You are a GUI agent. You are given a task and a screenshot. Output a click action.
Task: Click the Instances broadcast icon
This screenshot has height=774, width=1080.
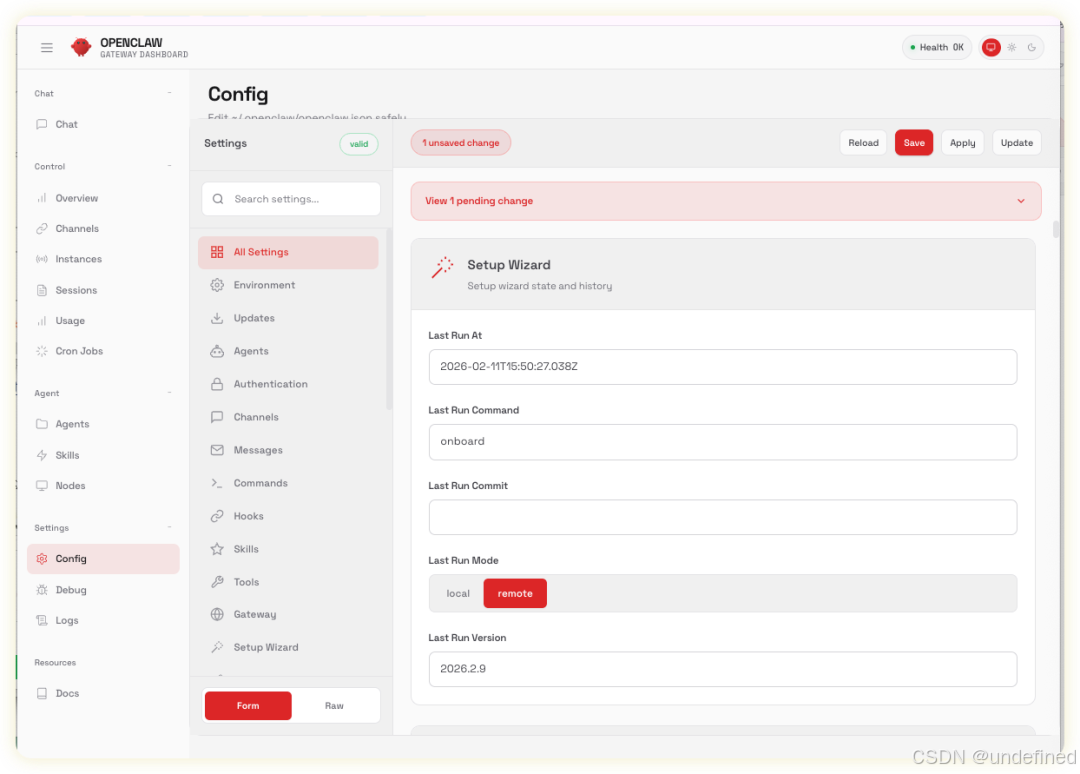pos(42,259)
